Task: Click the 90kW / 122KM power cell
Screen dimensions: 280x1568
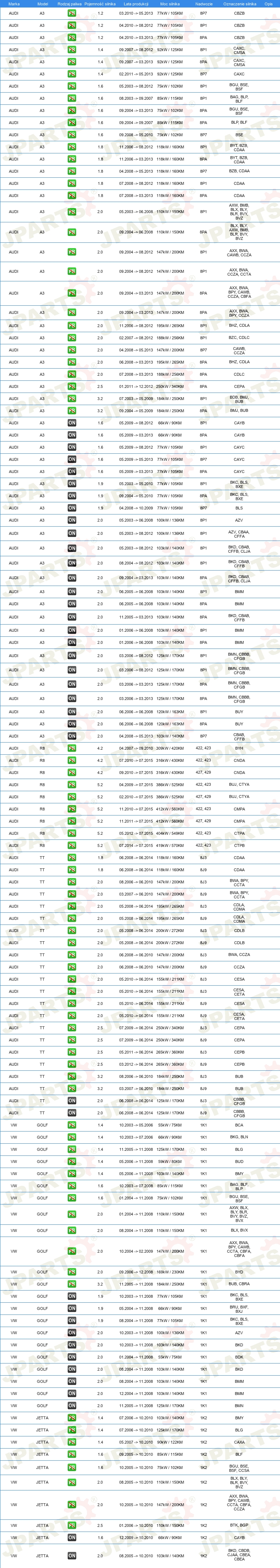Action: (x=170, y=1442)
